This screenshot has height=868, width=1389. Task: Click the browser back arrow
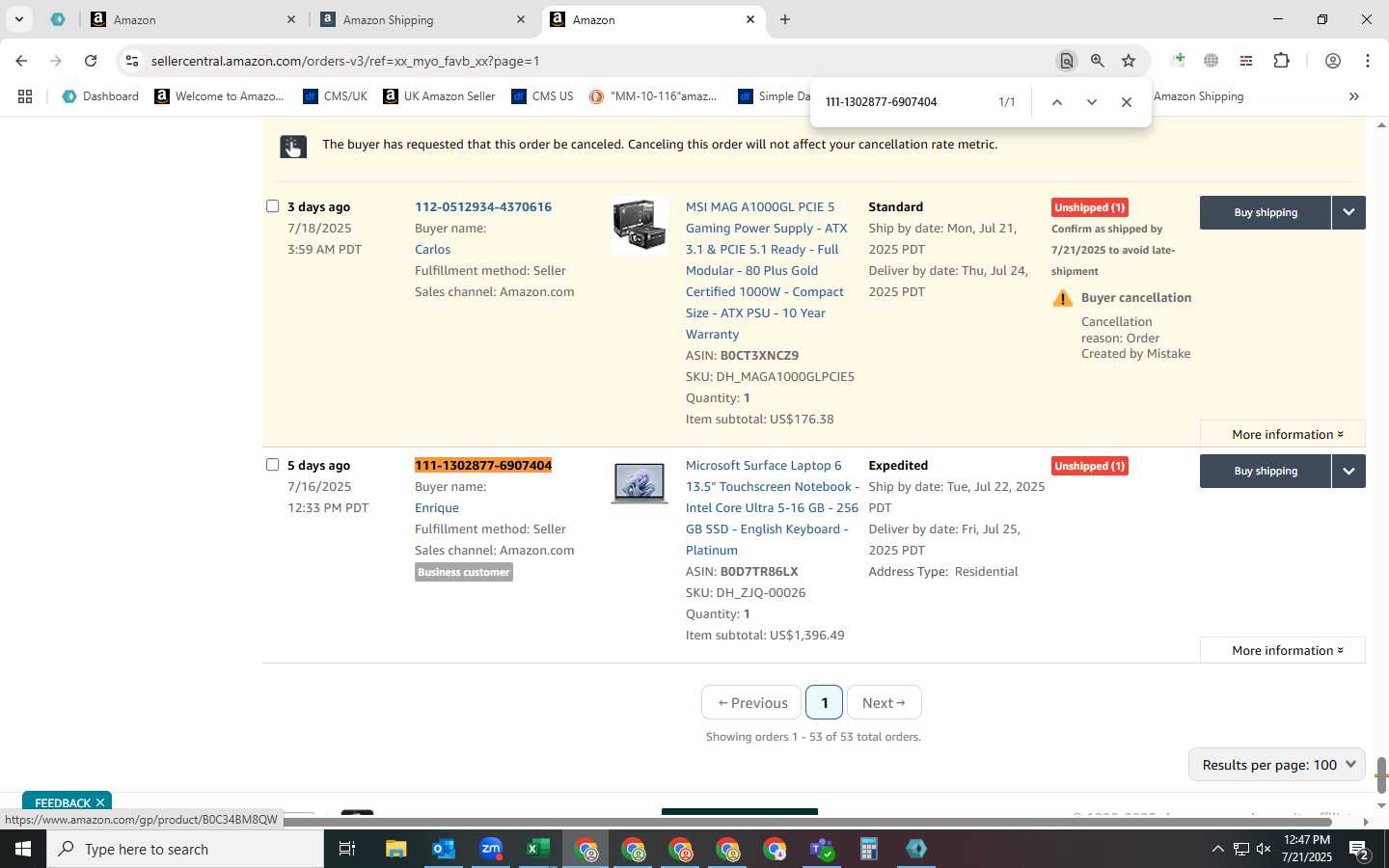[21, 61]
